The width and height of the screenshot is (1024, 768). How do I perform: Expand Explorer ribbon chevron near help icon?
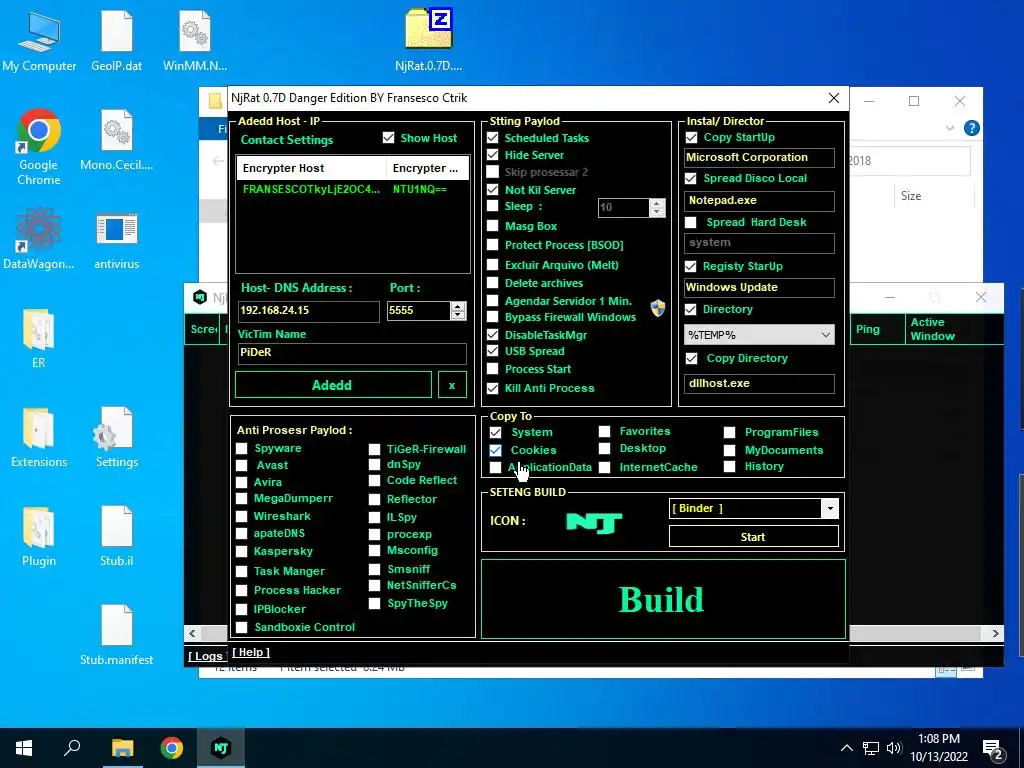click(950, 128)
